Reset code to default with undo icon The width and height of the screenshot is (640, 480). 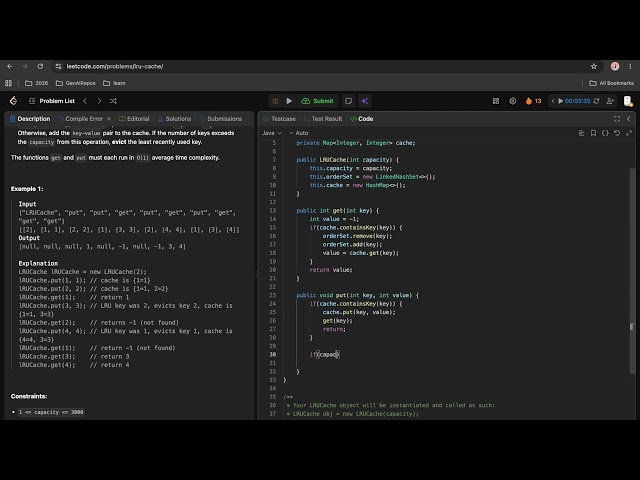[x=617, y=133]
